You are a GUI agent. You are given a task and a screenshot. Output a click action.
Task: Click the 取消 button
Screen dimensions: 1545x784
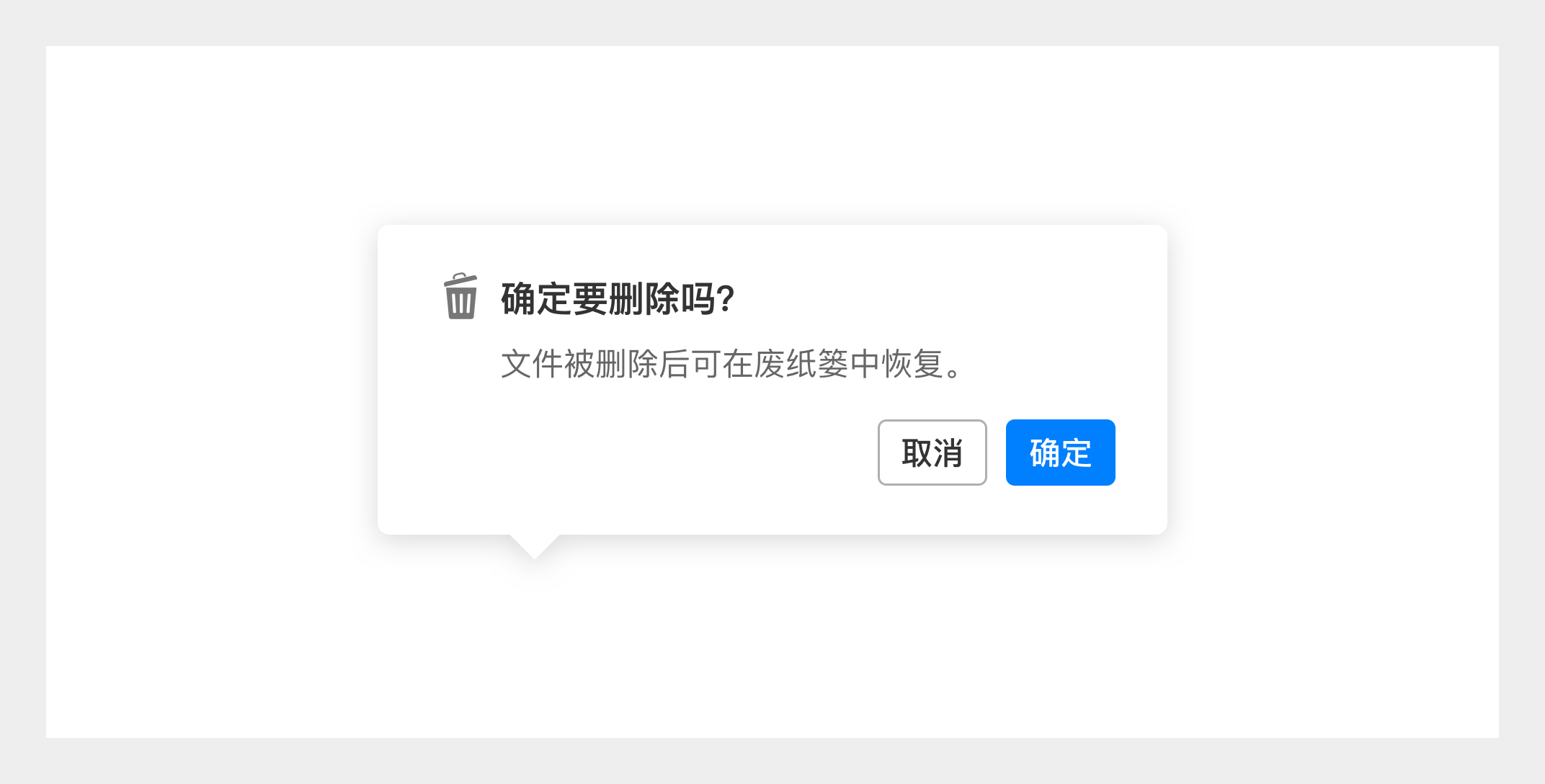932,453
